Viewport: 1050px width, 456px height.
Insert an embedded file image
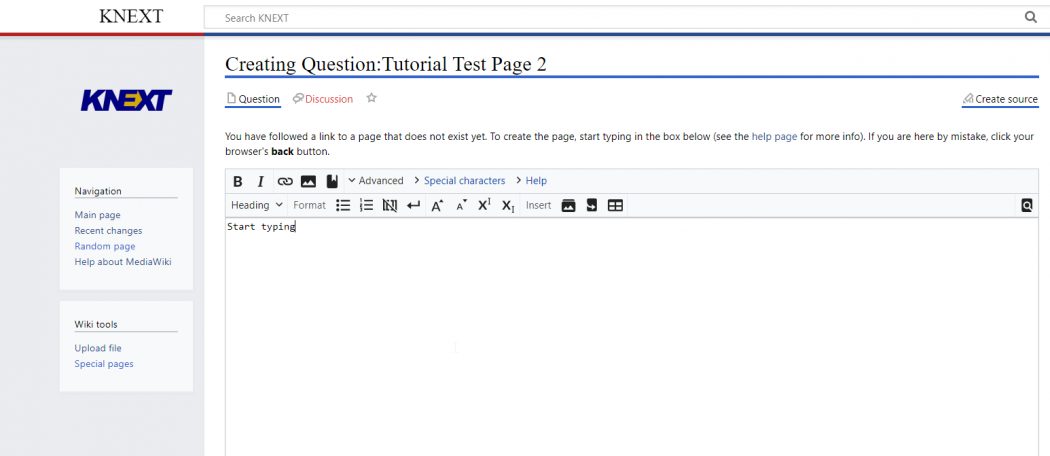308,181
